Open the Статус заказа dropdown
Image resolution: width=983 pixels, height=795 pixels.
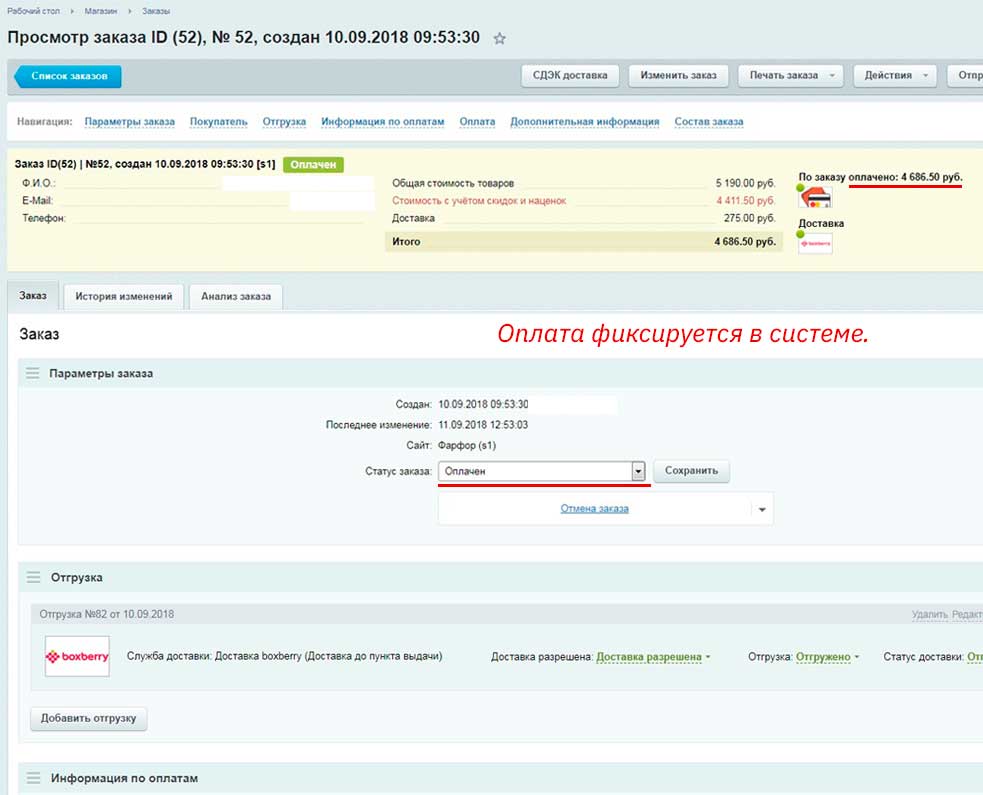542,471
